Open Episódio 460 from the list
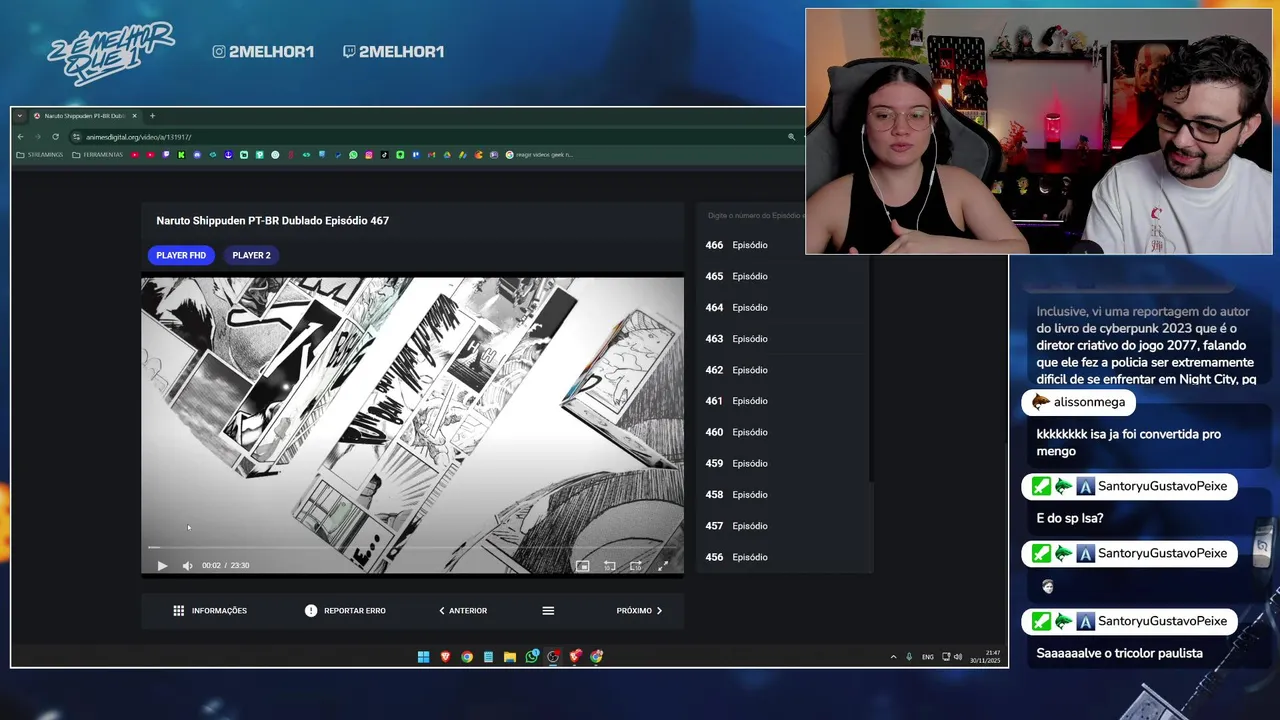Viewport: 1280px width, 720px height. [784, 432]
